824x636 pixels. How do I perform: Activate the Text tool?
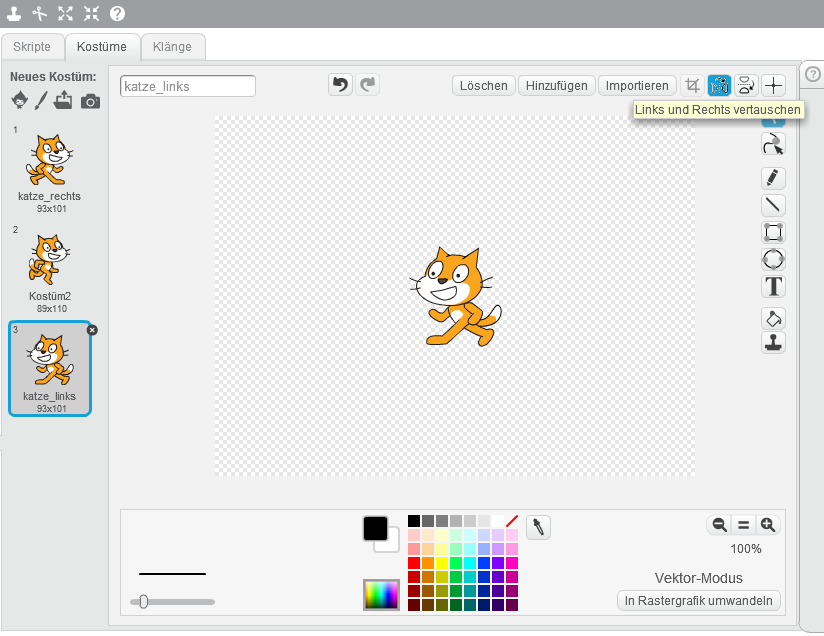(773, 287)
